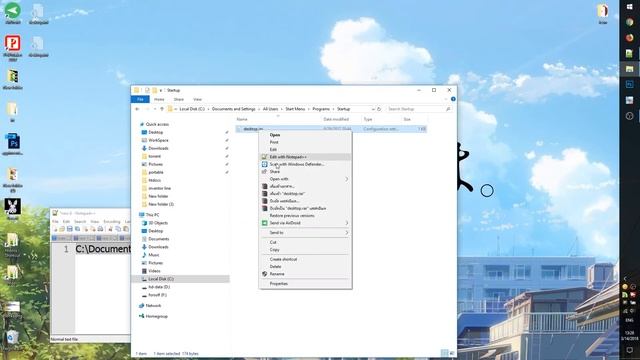Click Save icon in Notepad++ toolbar
This screenshot has height=360, width=640.
point(69,229)
